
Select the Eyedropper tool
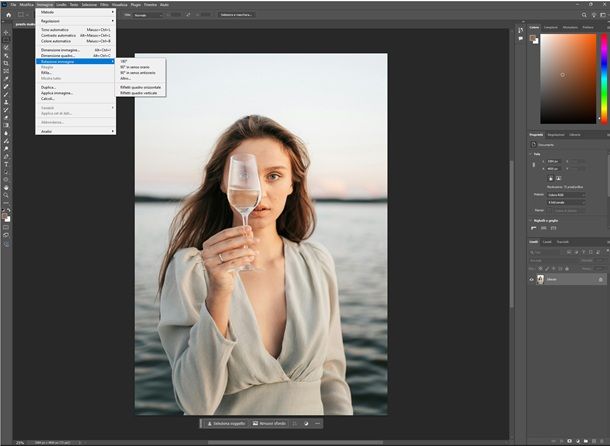point(6,79)
